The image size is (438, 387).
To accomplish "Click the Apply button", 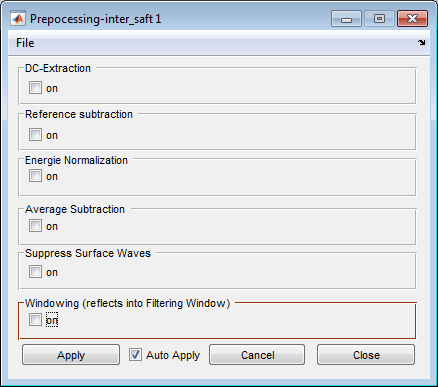I will coord(71,355).
